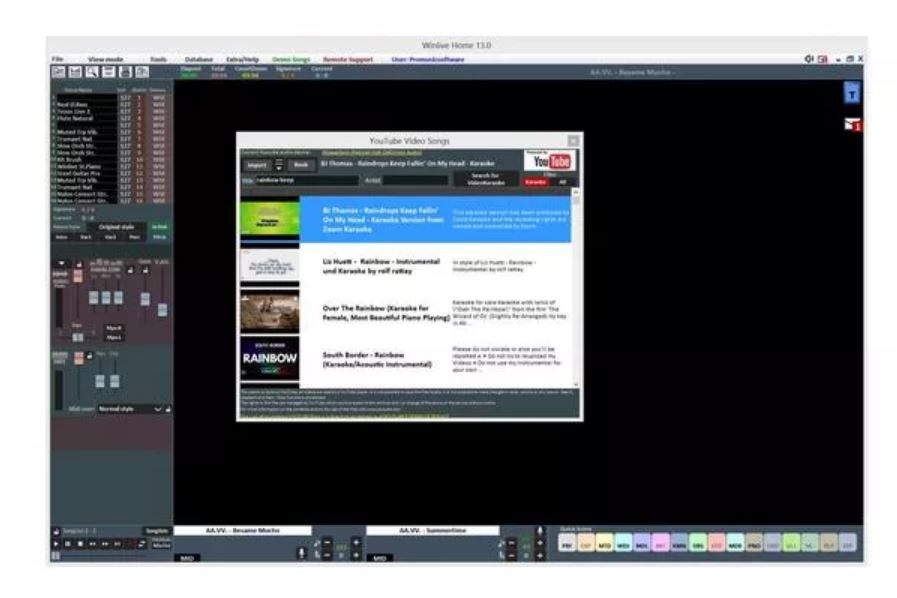Toggle the lock icon at the upper mixer's top left
This screenshot has height=598, width=897.
click(x=79, y=264)
